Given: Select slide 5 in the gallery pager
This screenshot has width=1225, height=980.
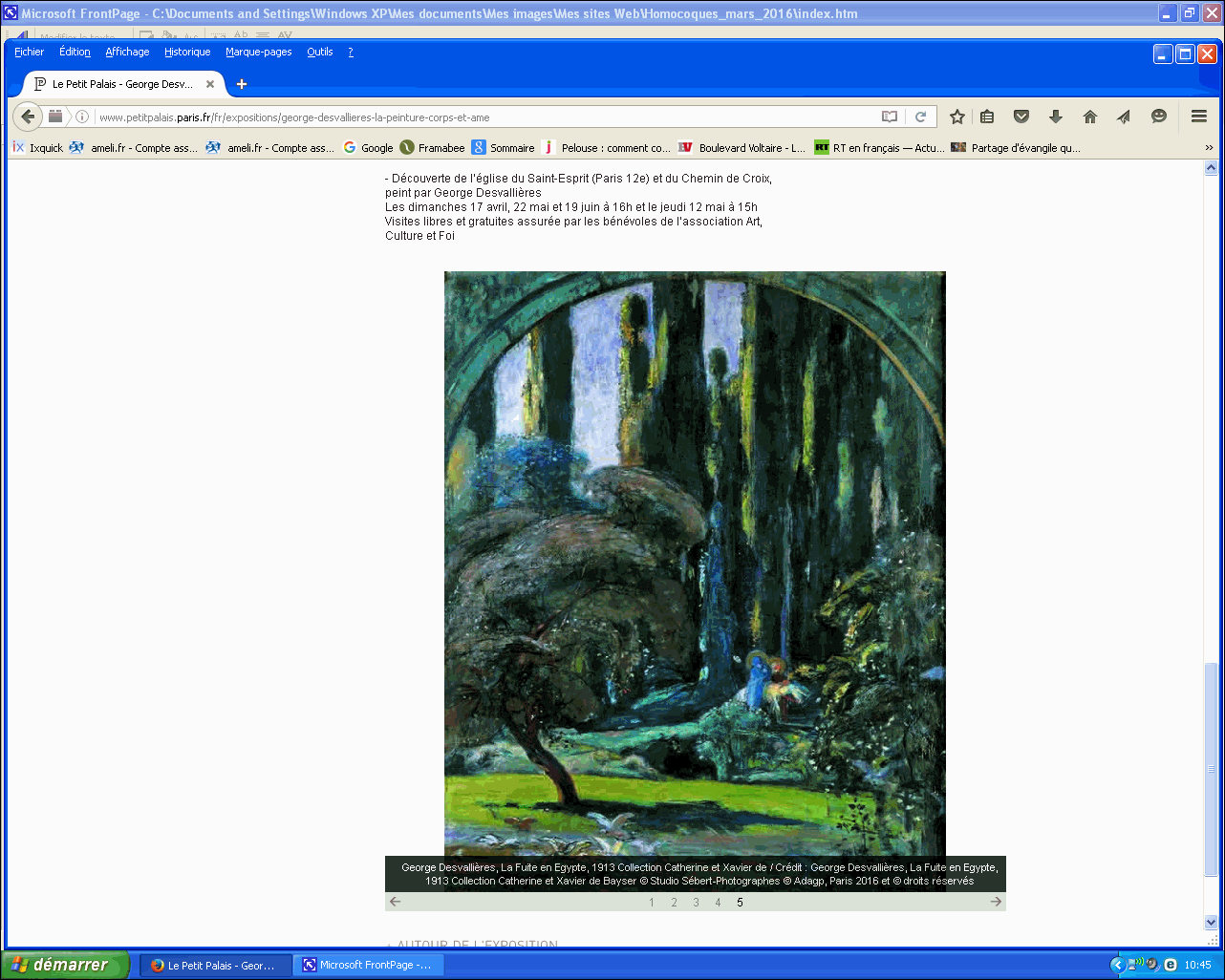Looking at the screenshot, I should pyautogui.click(x=740, y=903).
